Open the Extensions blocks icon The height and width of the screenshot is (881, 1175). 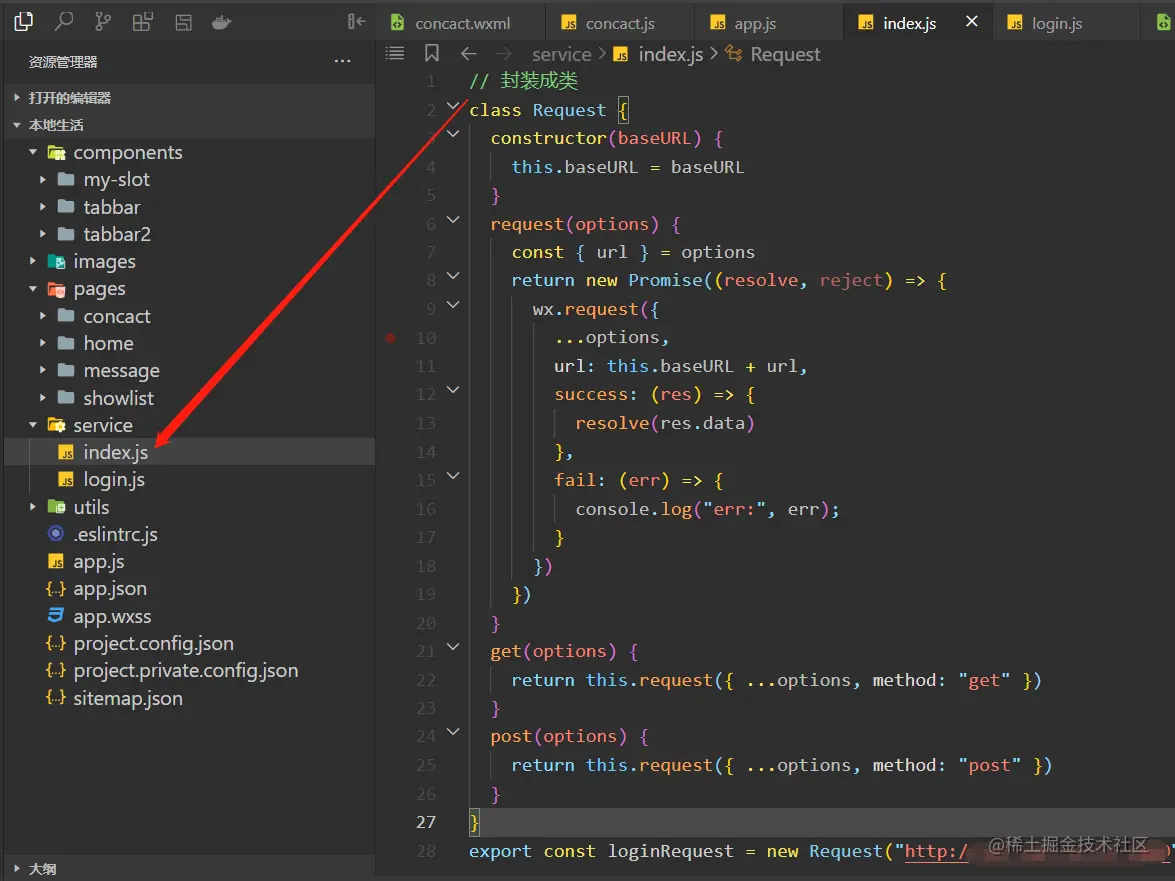click(142, 22)
